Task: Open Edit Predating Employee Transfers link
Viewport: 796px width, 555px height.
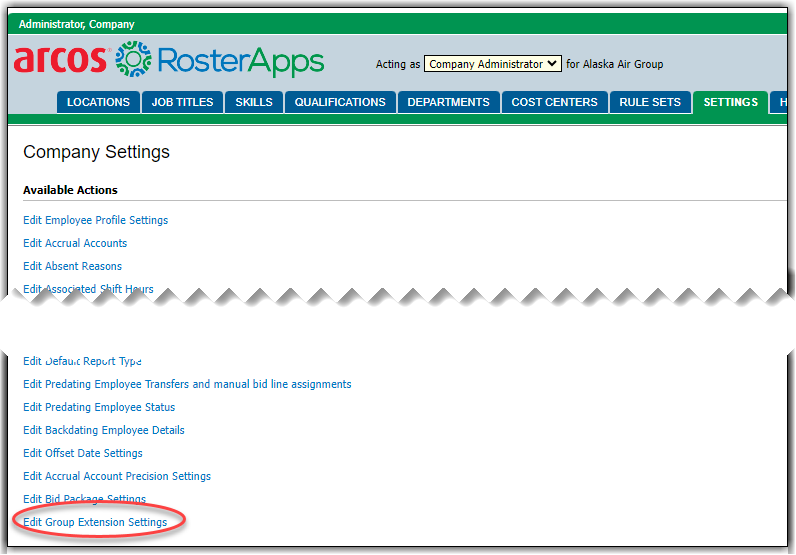Action: click(x=187, y=384)
